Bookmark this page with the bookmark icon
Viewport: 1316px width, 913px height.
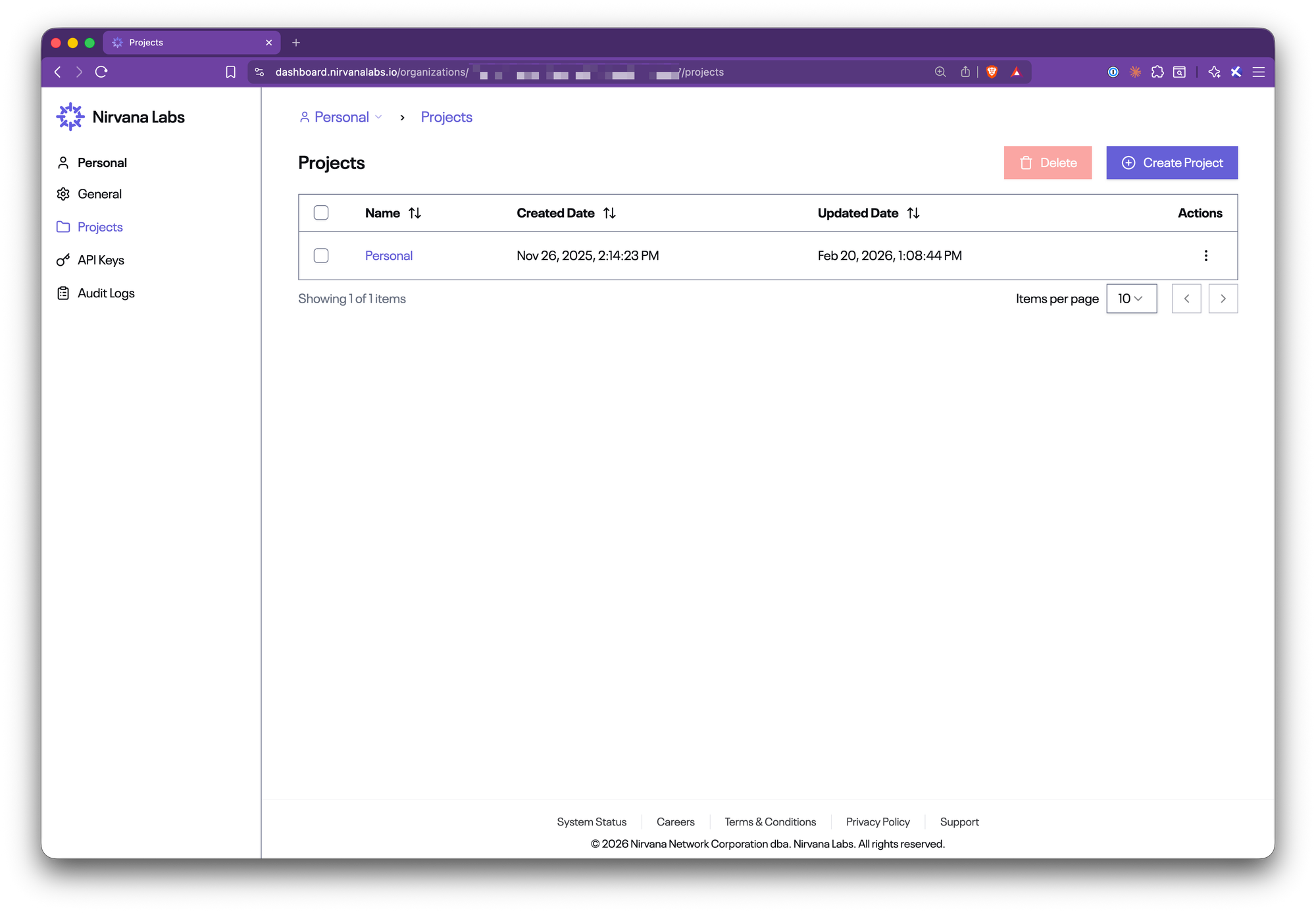(x=230, y=72)
